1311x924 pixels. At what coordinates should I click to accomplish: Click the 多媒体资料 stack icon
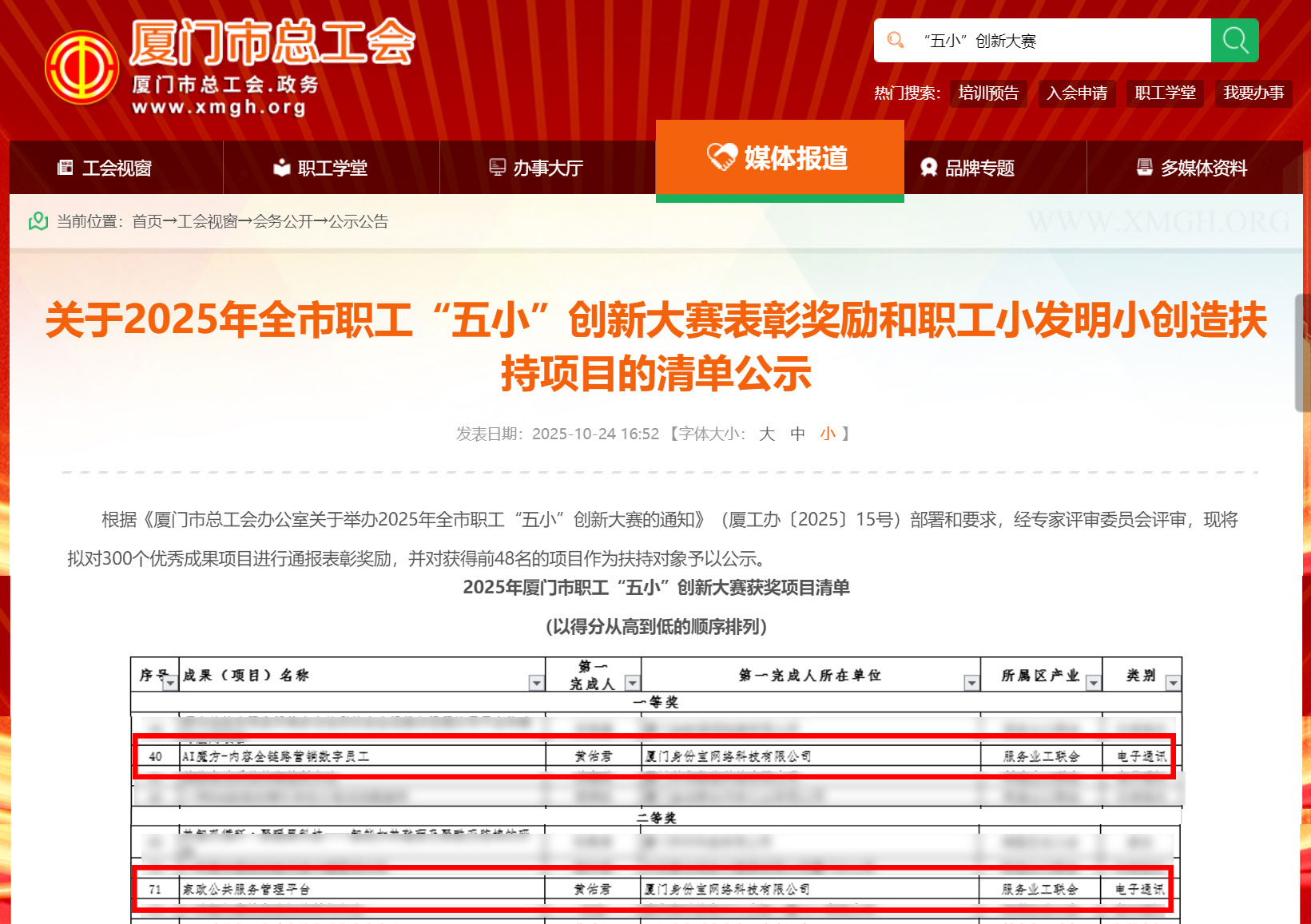[1144, 168]
